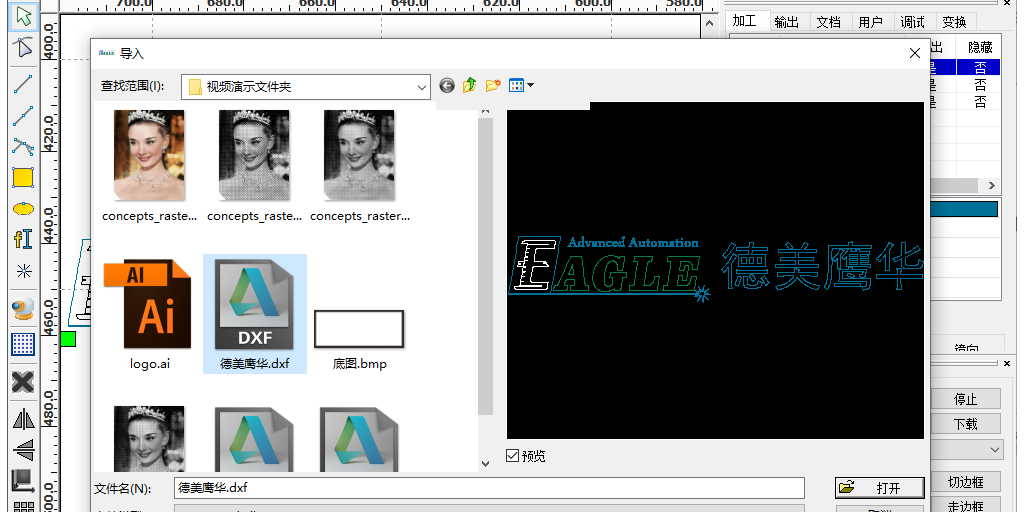Click the camera capture tool icon
This screenshot has width=1024, height=512.
tap(24, 311)
